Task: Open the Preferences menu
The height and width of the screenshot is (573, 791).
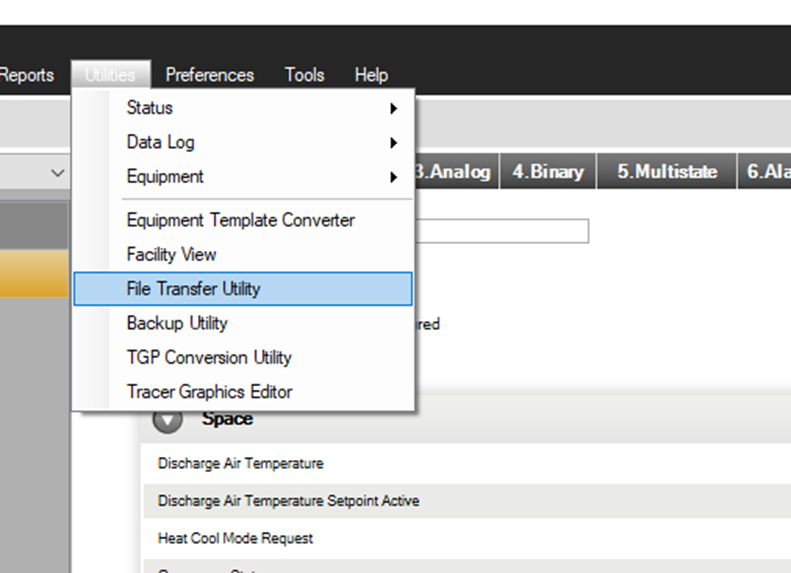Action: (209, 75)
